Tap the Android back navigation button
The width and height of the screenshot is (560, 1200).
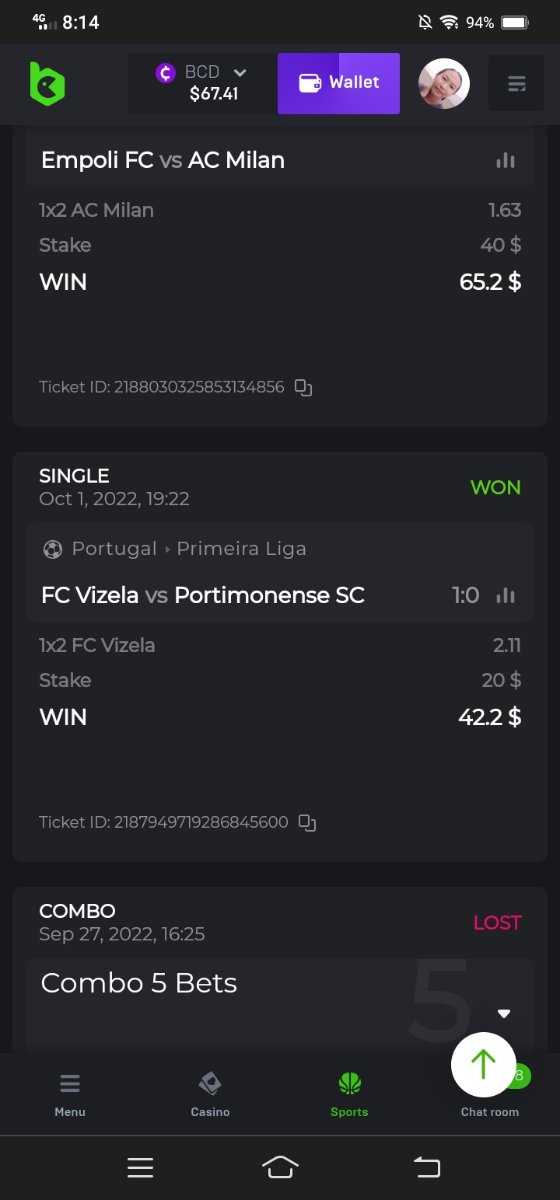pos(427,1167)
